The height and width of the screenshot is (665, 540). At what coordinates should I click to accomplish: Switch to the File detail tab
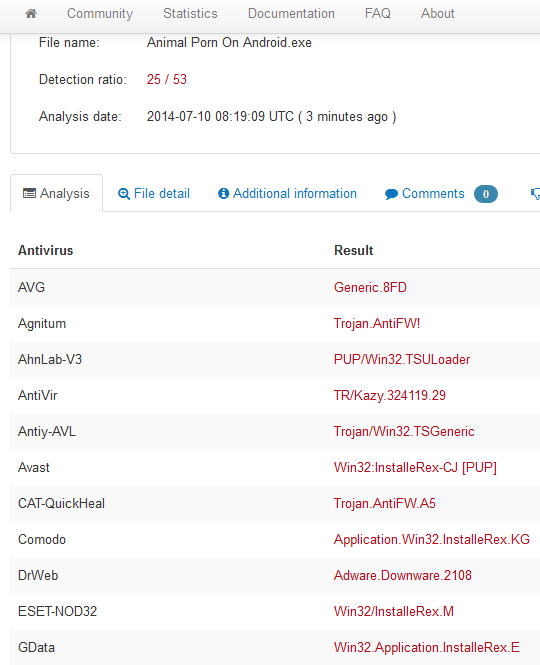click(x=154, y=193)
